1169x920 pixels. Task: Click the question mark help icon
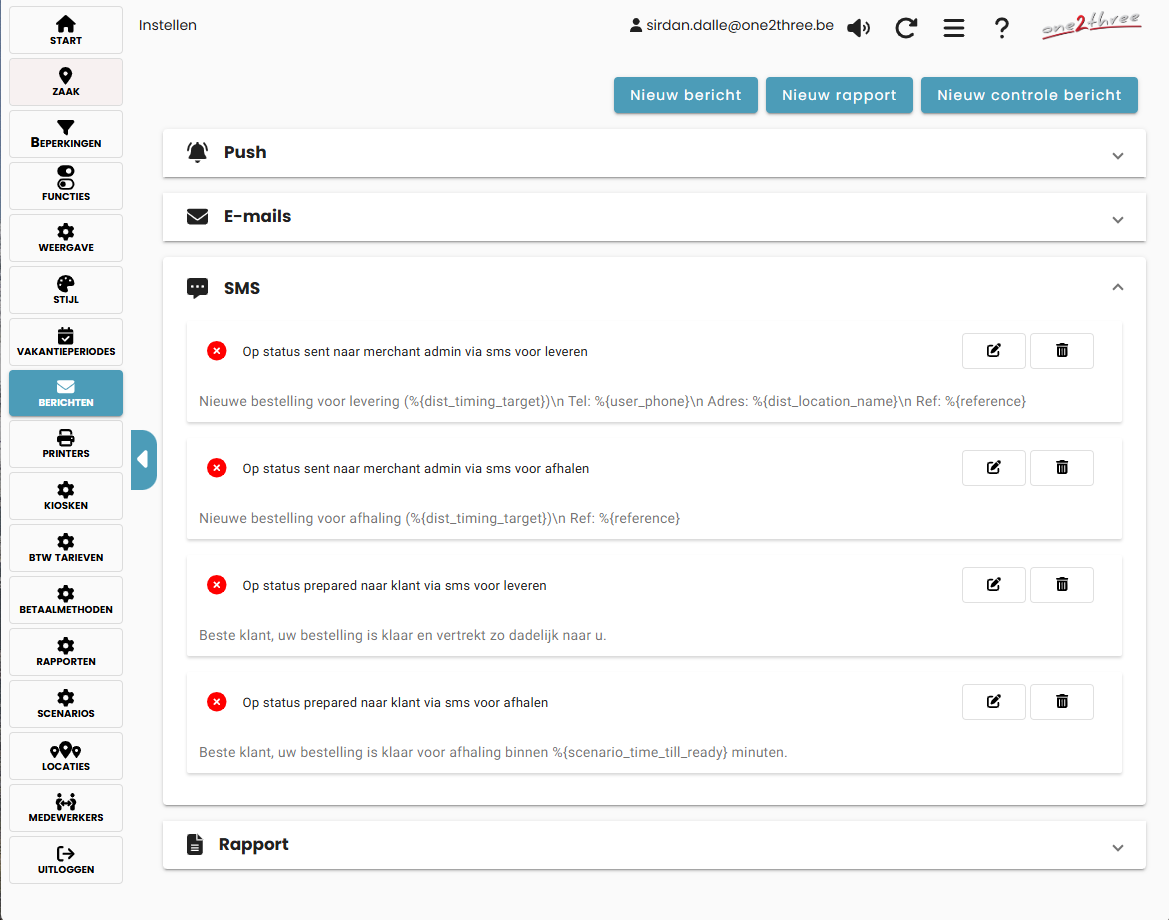(1001, 28)
